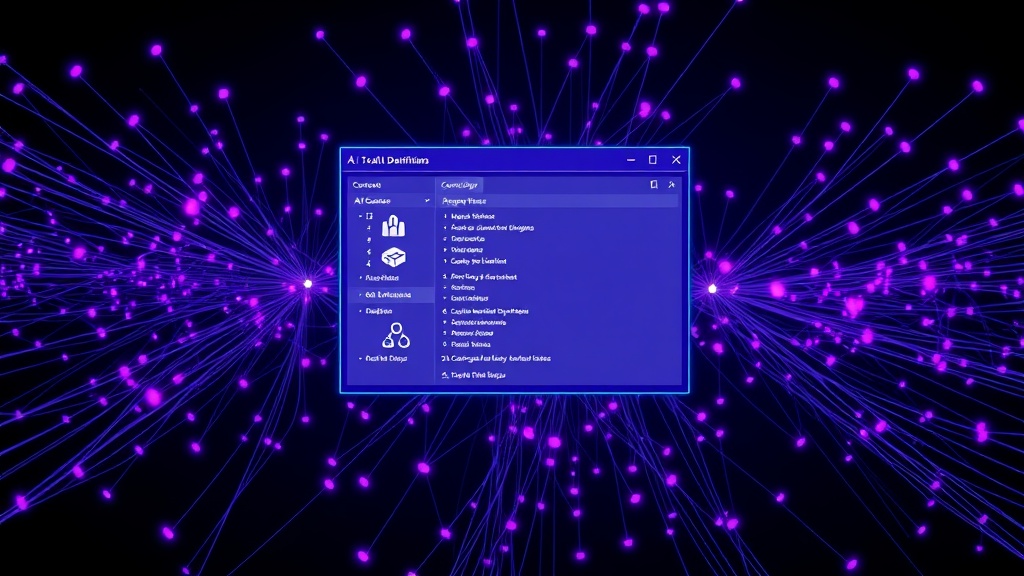
Task: Select the highlighted tab above the right list
Action: pyautogui.click(x=459, y=185)
